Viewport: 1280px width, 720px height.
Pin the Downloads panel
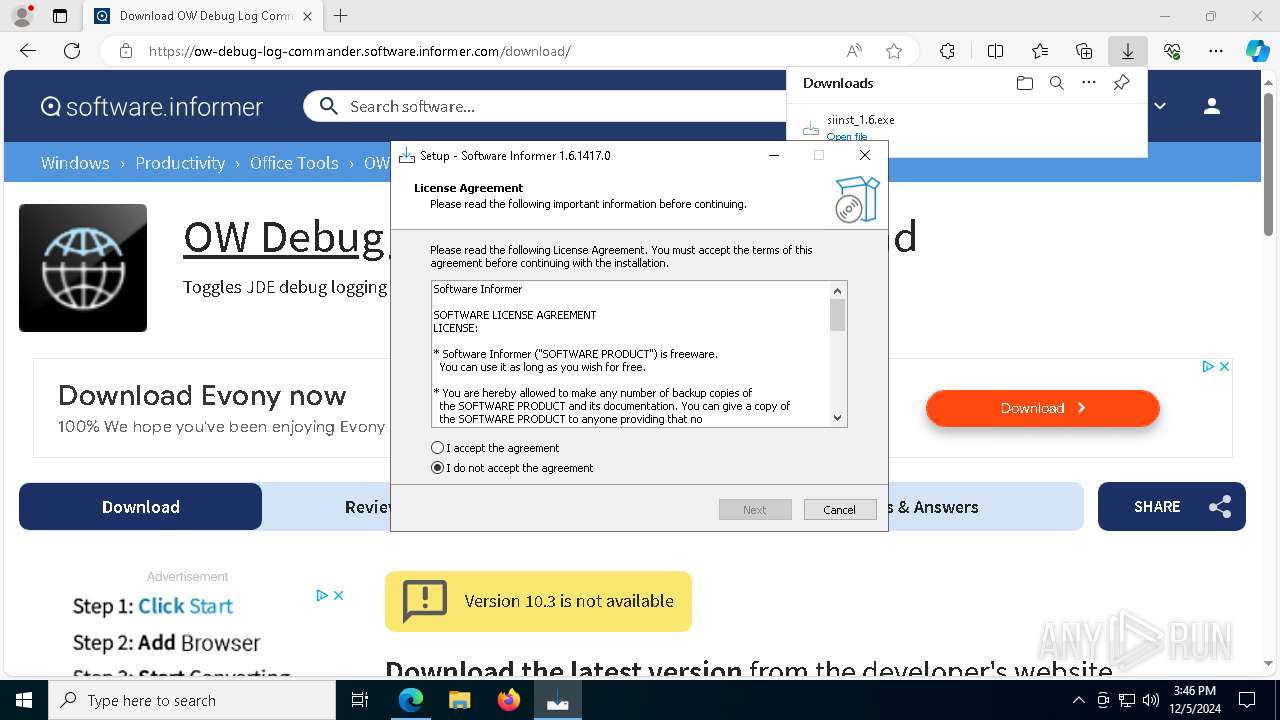[x=1121, y=83]
